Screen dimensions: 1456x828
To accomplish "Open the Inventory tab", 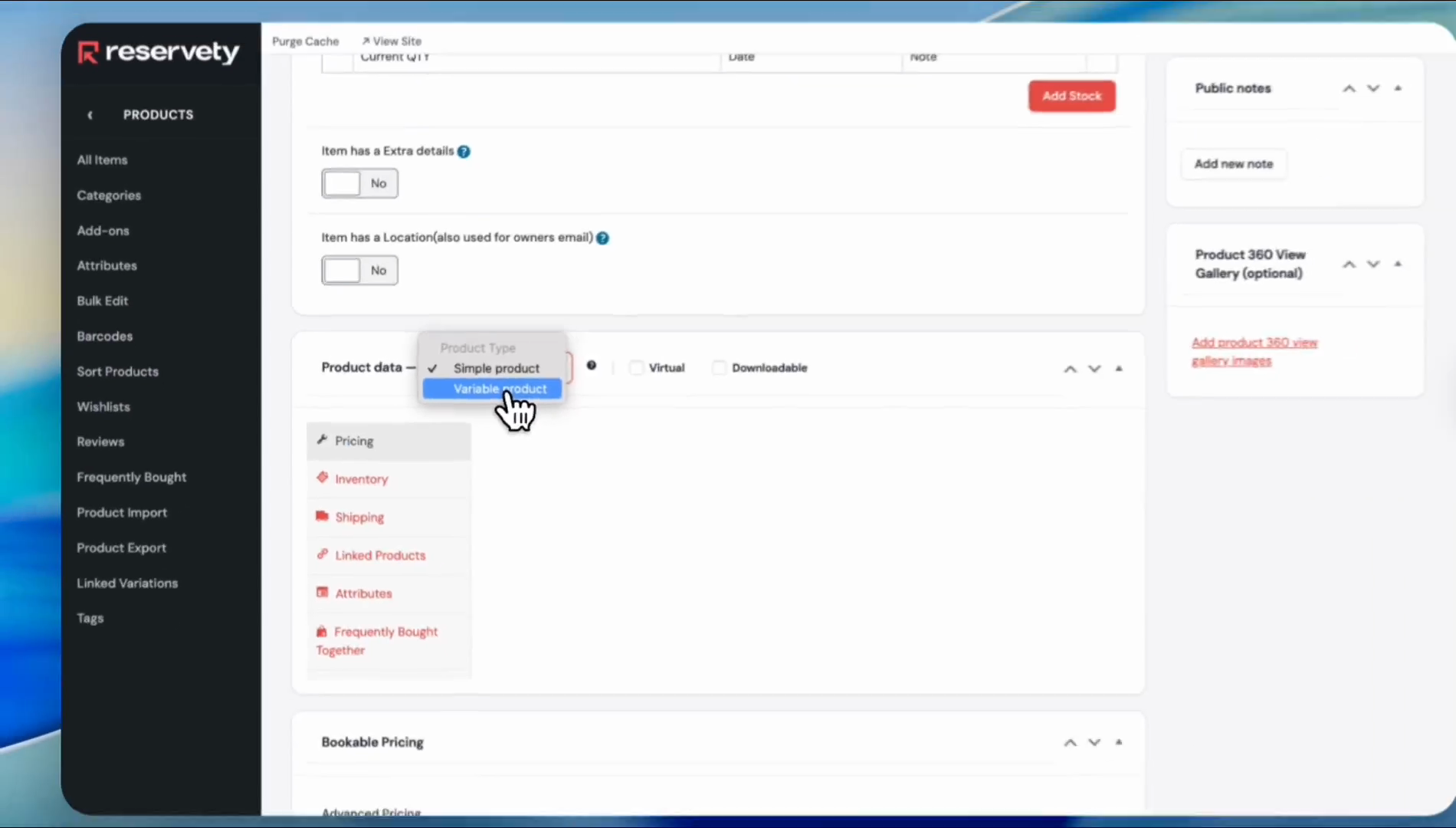I will (361, 479).
